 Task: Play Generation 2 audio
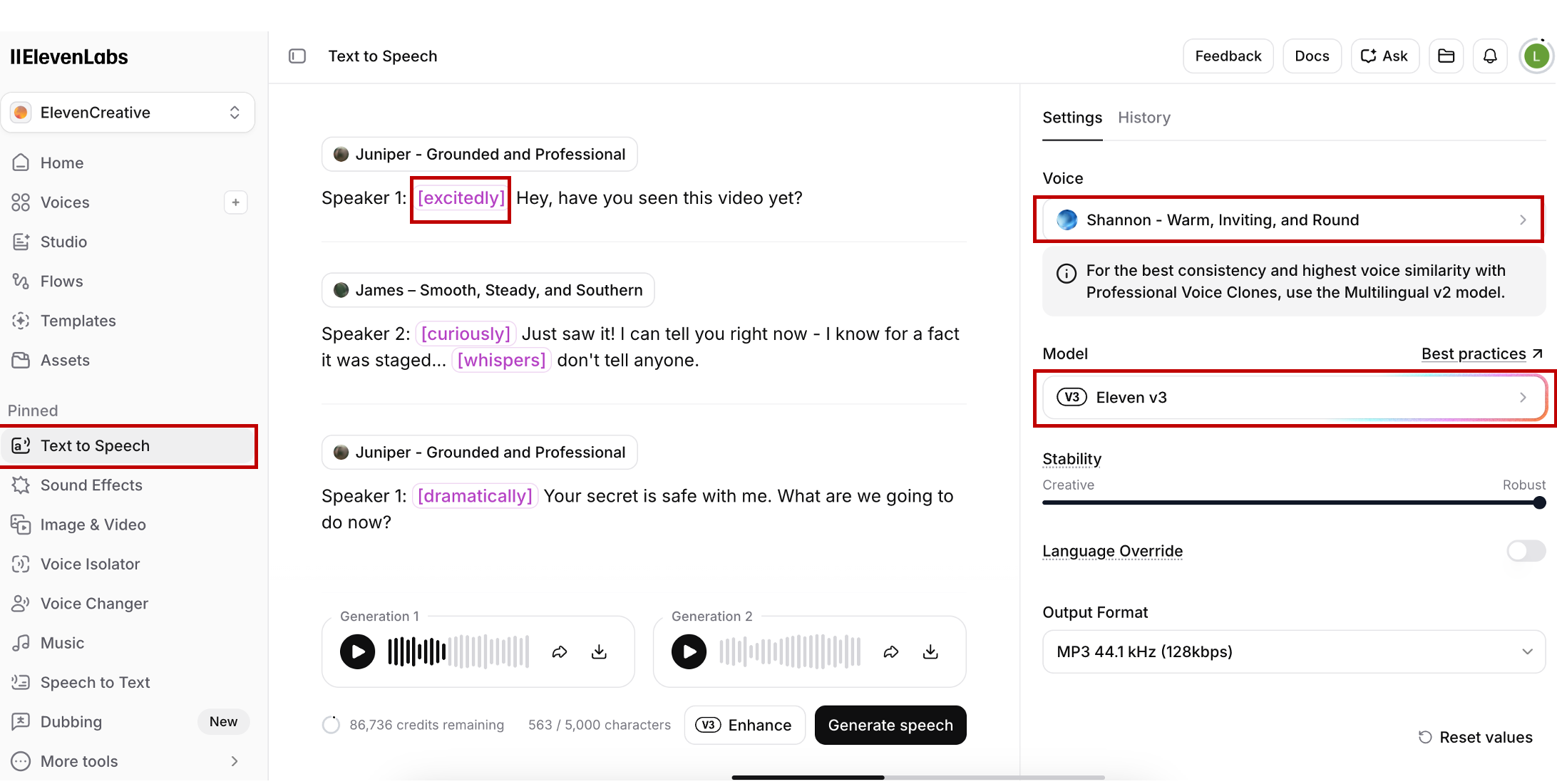[x=689, y=651]
